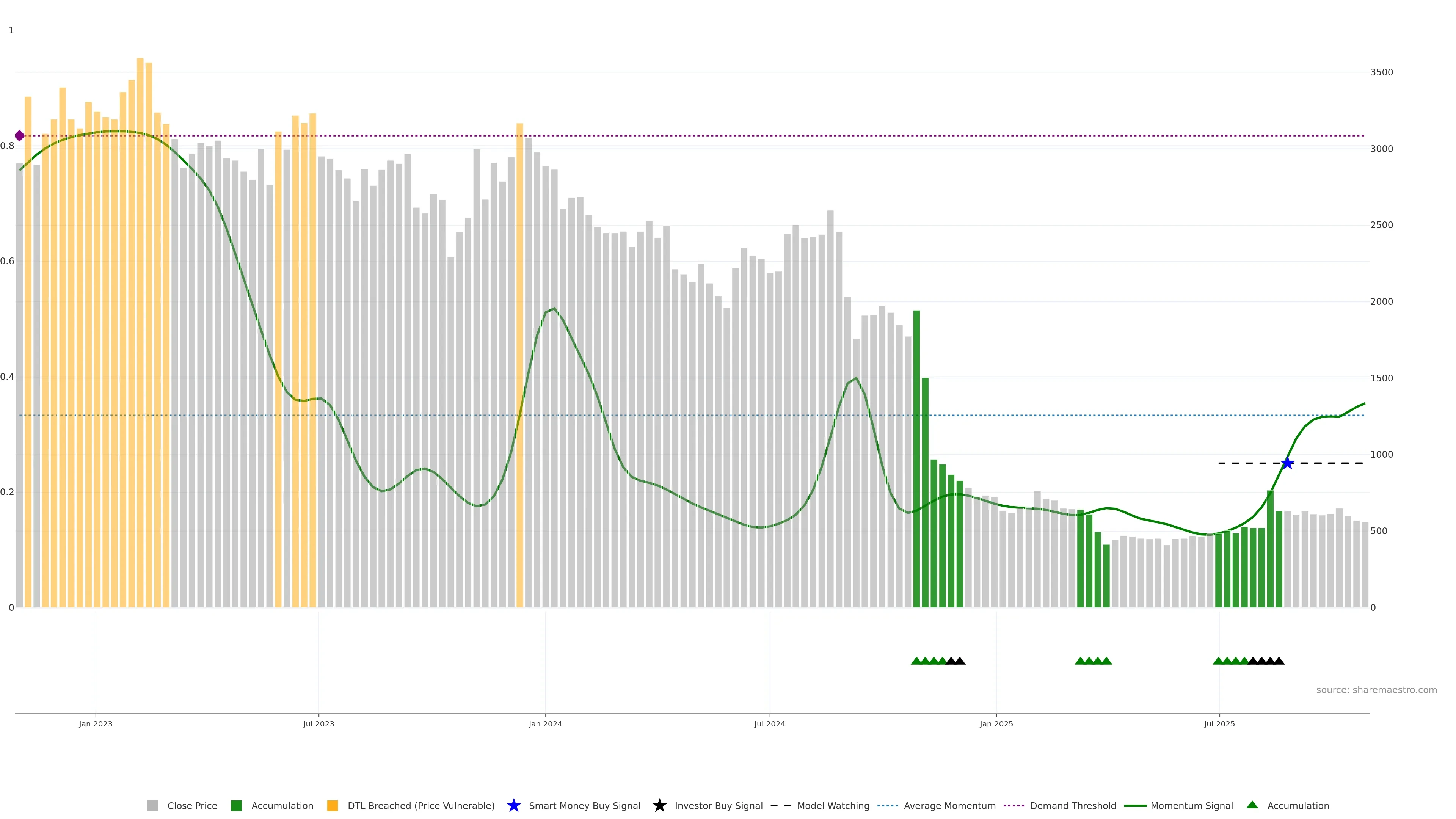Image resolution: width=1456 pixels, height=819 pixels.
Task: Click the Momentum Signal green legend line
Action: coord(1135,805)
